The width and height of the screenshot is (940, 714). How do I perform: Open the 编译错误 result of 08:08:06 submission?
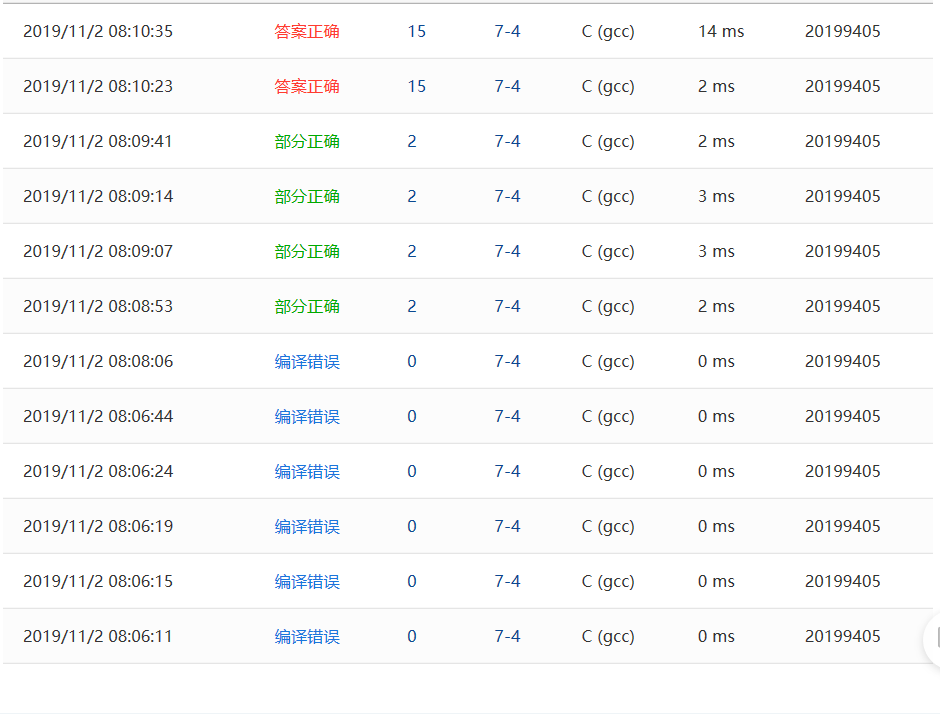(307, 361)
